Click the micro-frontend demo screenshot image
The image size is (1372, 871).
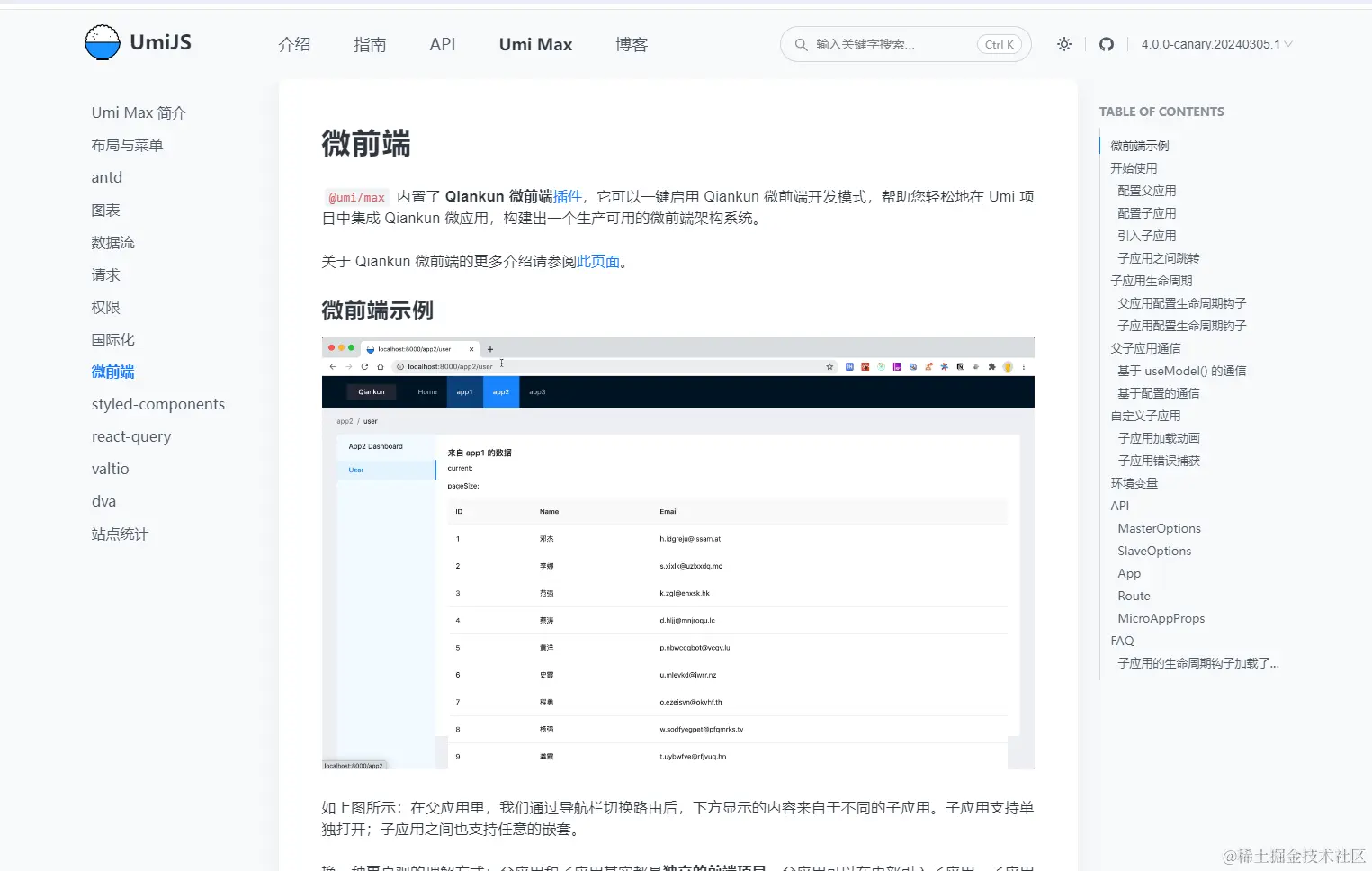tap(678, 553)
